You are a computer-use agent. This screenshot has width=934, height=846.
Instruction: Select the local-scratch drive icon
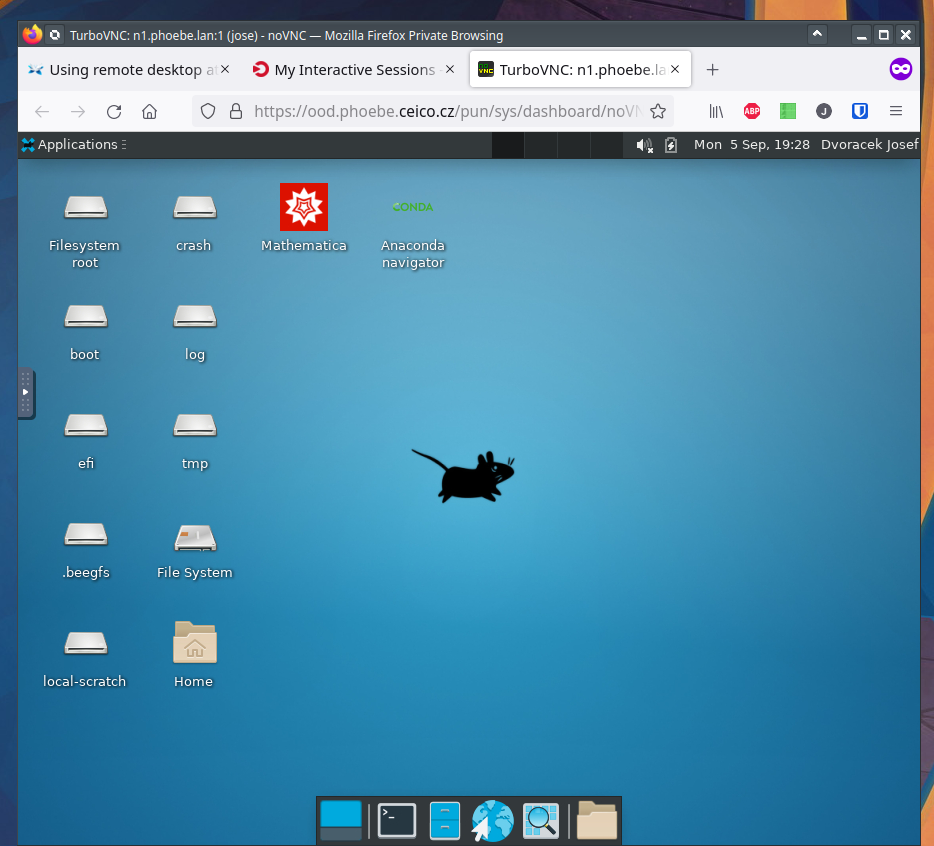click(86, 643)
